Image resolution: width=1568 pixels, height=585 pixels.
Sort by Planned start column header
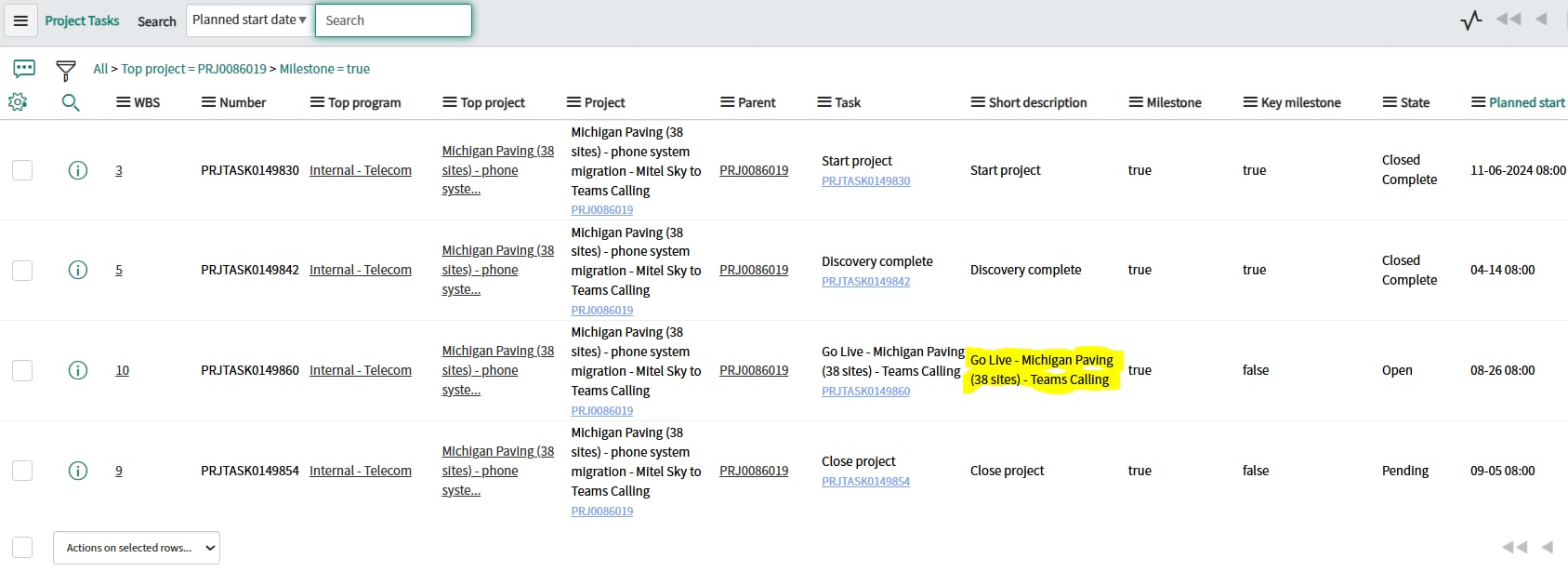tap(1527, 102)
